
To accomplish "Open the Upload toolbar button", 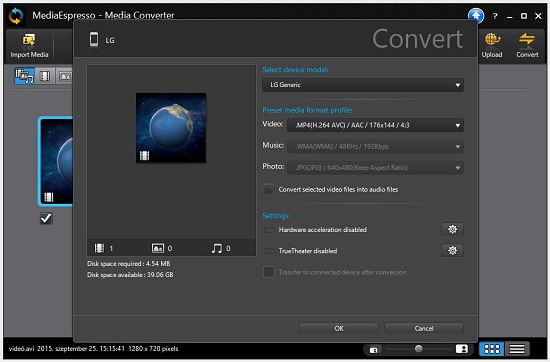I will point(492,45).
